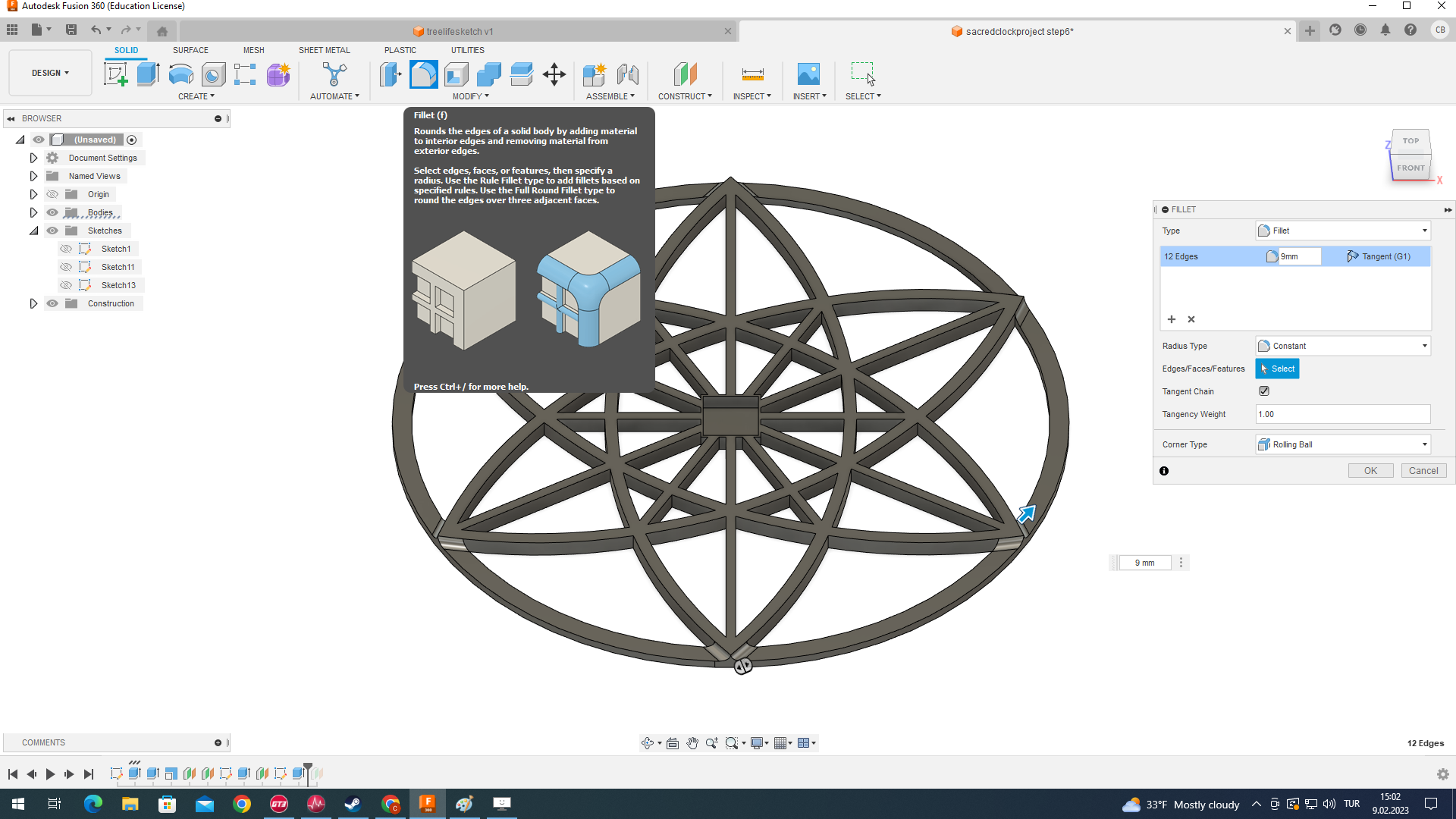
Task: Open the SHEET METAL tab
Action: pyautogui.click(x=324, y=50)
